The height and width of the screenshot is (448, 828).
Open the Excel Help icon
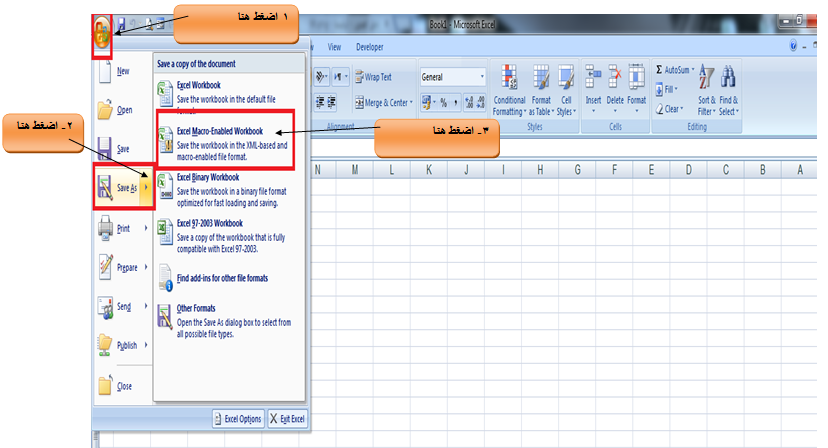click(x=793, y=45)
